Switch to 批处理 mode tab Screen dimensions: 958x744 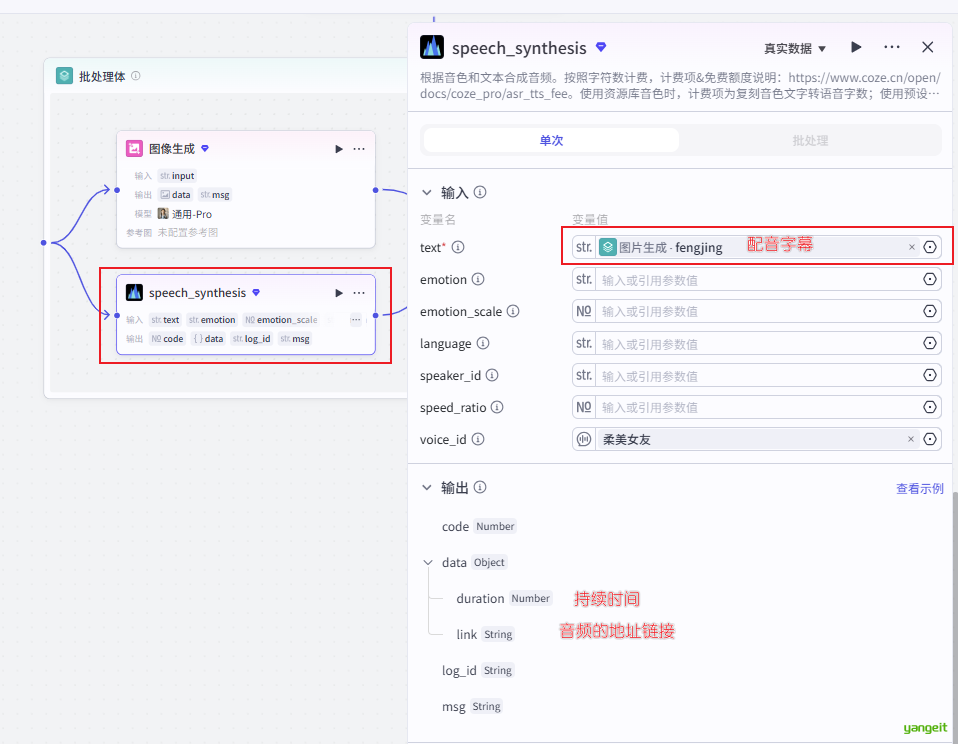click(x=810, y=140)
